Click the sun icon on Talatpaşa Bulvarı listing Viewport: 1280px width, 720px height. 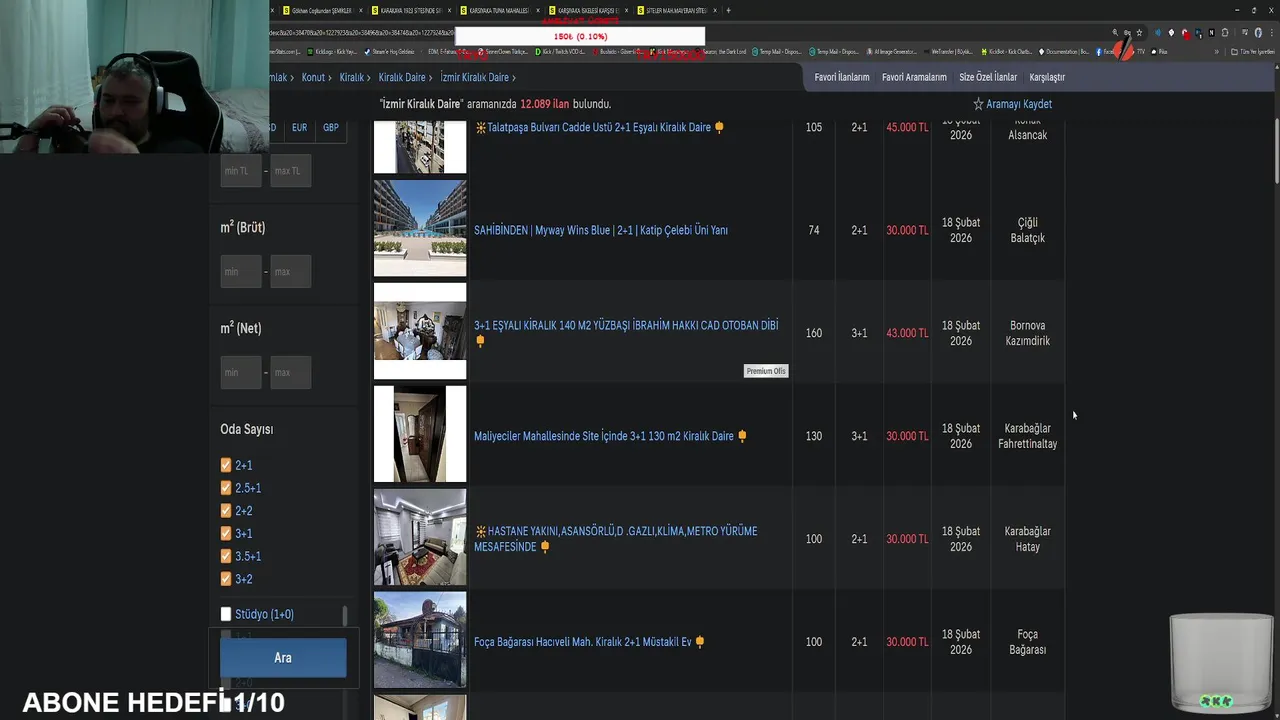coord(480,128)
